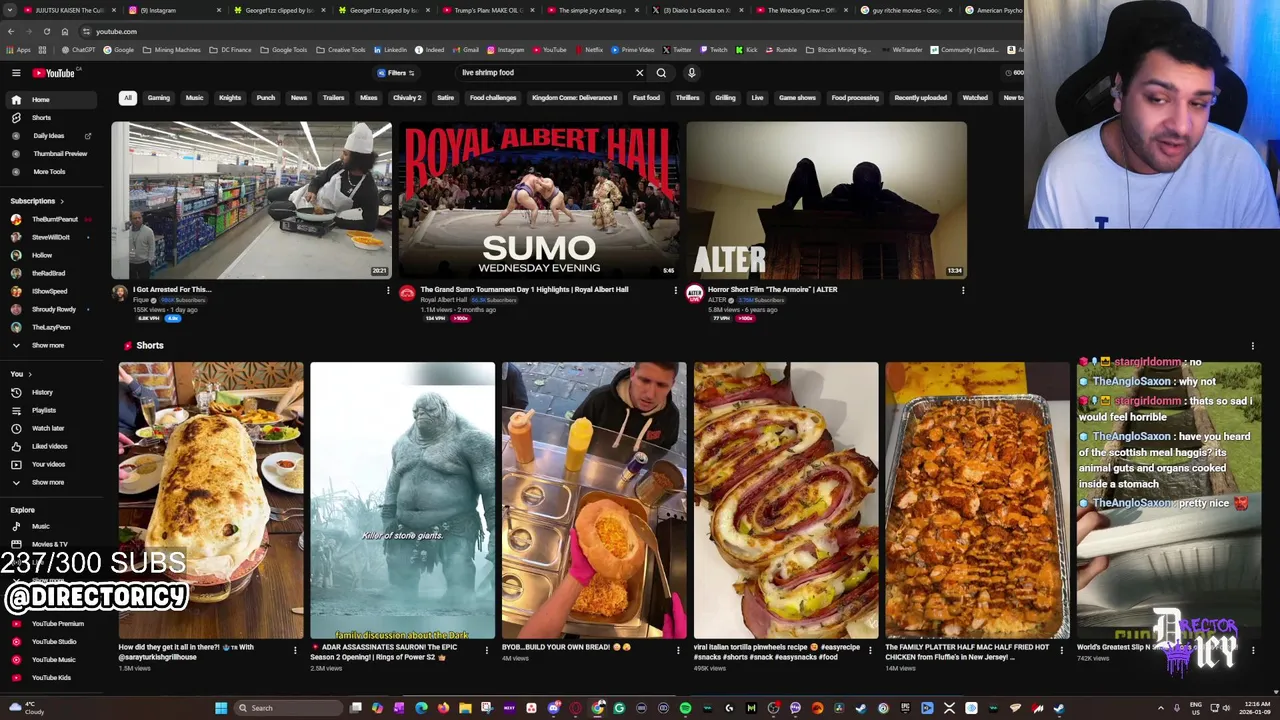The image size is (1280, 720).
Task: Open the Shorts section three-dot menu
Action: [1252, 346]
